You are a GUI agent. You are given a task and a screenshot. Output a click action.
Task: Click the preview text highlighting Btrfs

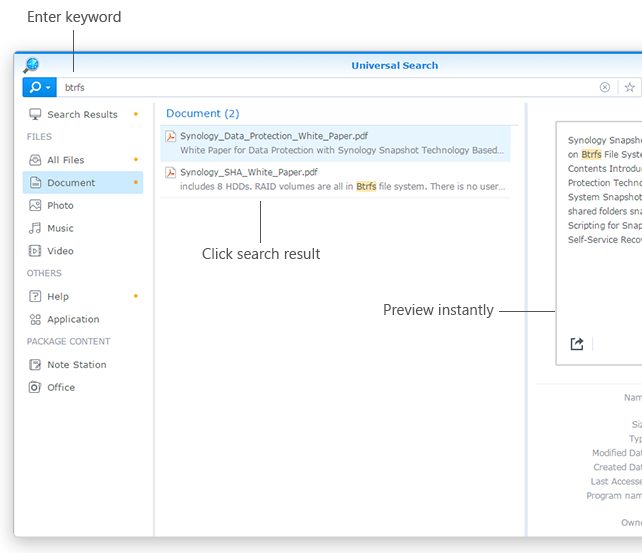[591, 154]
